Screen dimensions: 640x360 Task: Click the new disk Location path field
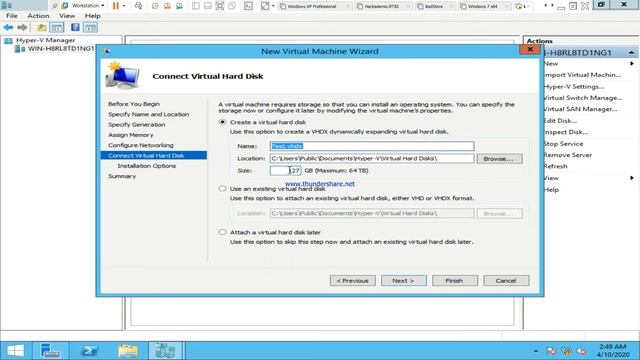click(372, 158)
